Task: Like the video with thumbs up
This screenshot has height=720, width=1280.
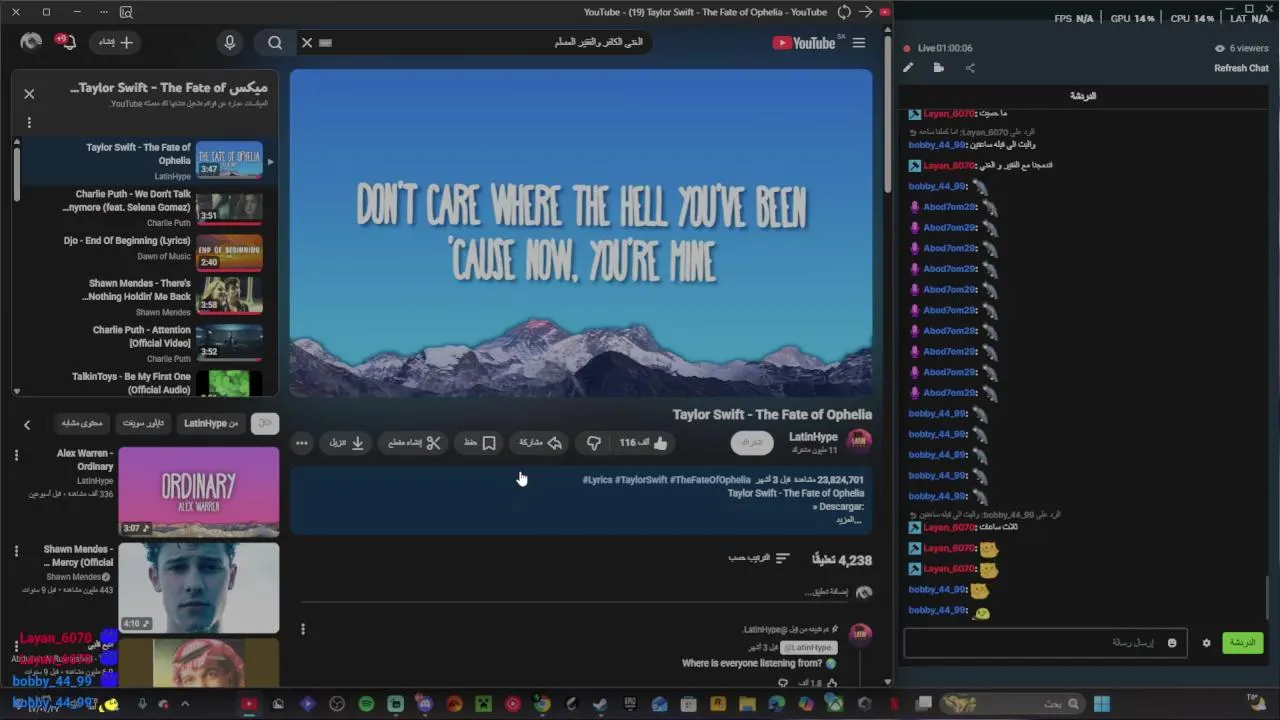Action: [x=643, y=443]
